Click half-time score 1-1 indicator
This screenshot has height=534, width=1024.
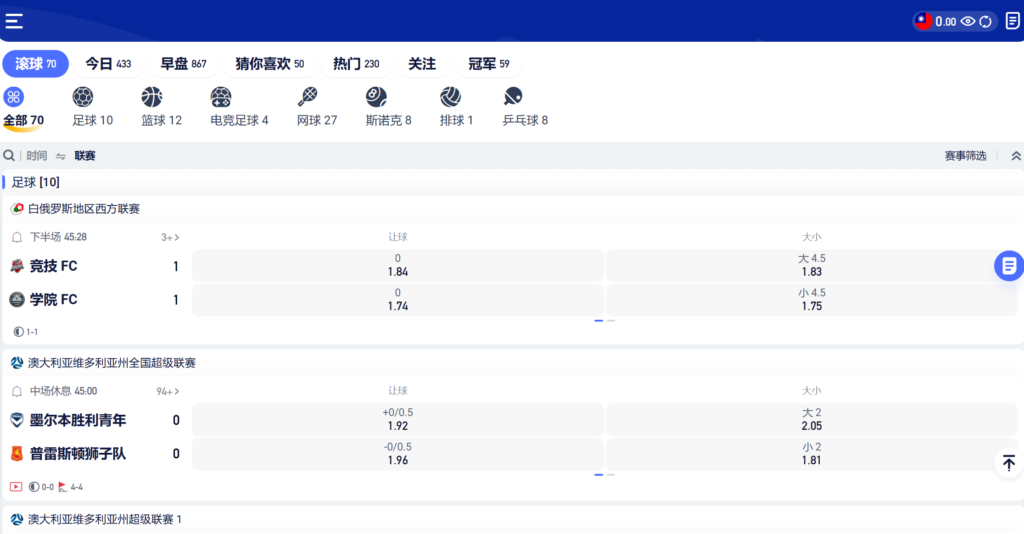click(x=25, y=332)
